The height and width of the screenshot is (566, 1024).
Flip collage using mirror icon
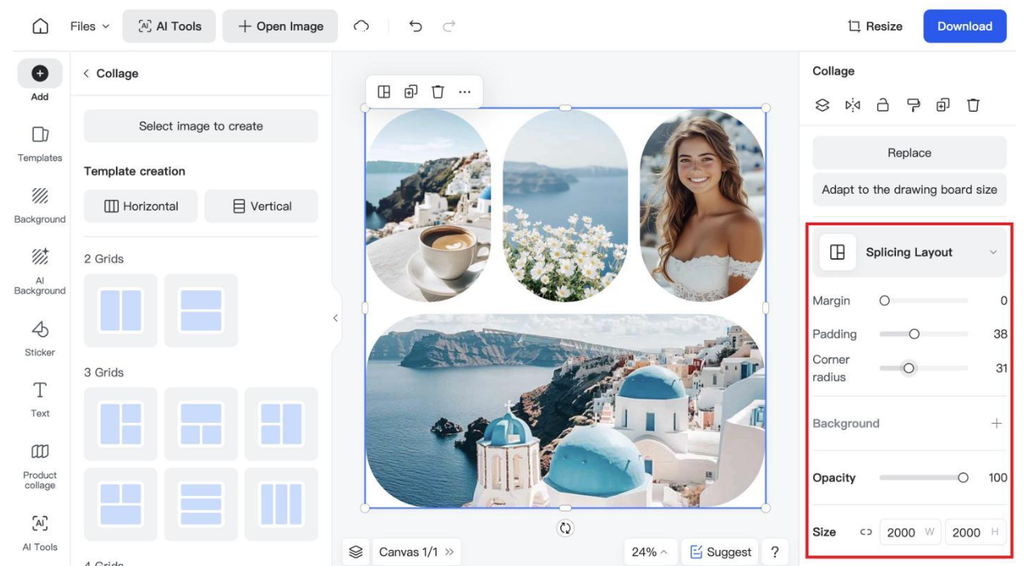852,105
